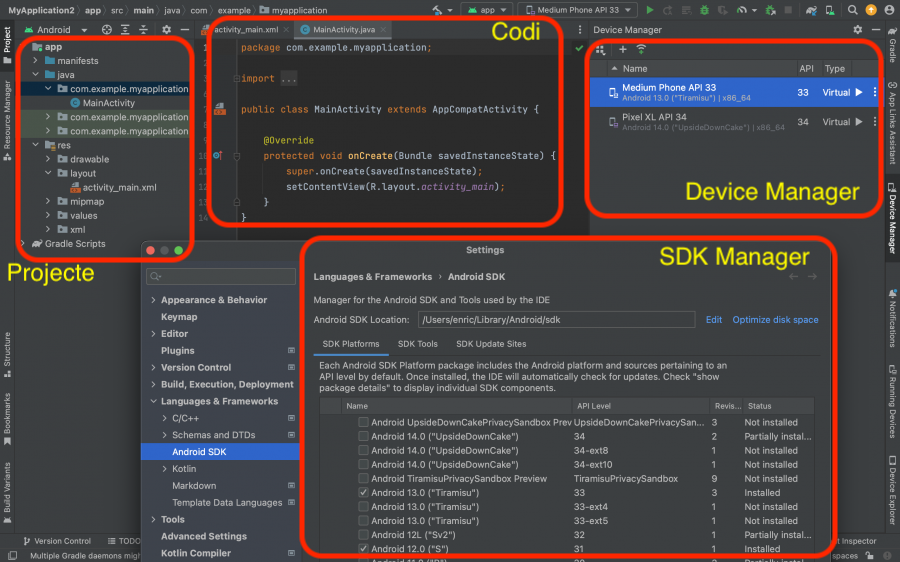Open MainActivity in the project tree
Viewport: 900px width, 562px height.
108,103
